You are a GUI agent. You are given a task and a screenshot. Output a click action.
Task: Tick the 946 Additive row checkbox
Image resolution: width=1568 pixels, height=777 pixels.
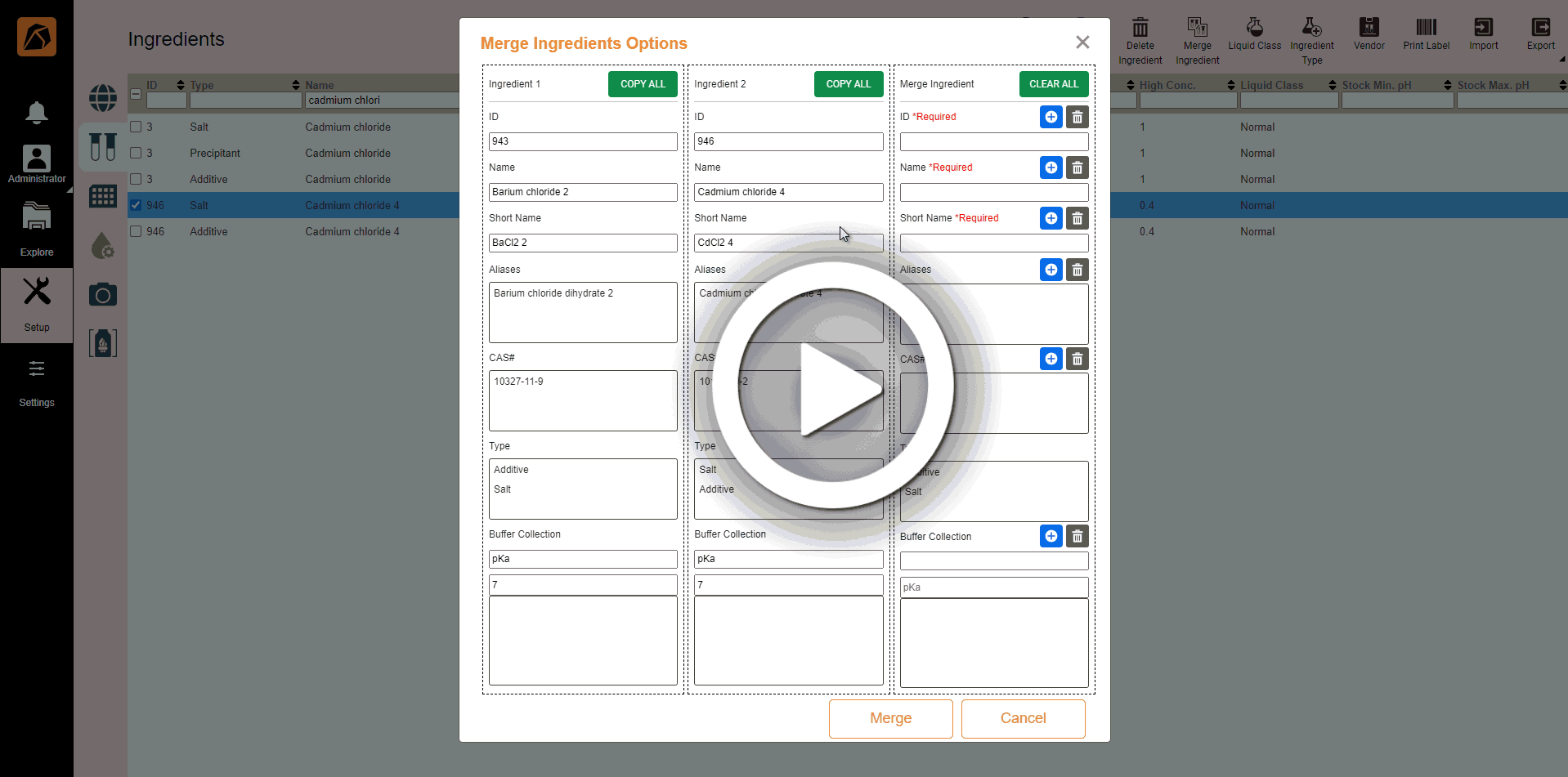point(137,231)
